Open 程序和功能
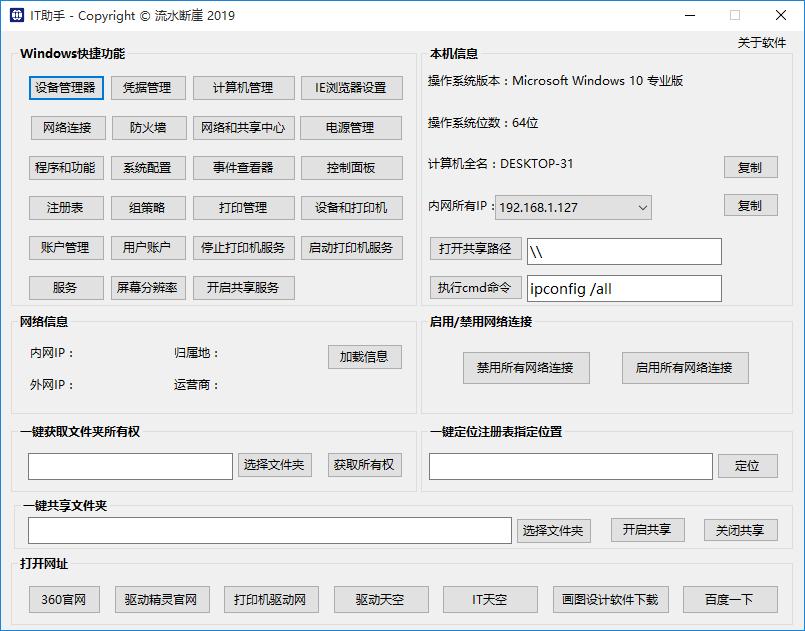This screenshot has width=805, height=631. click(66, 168)
